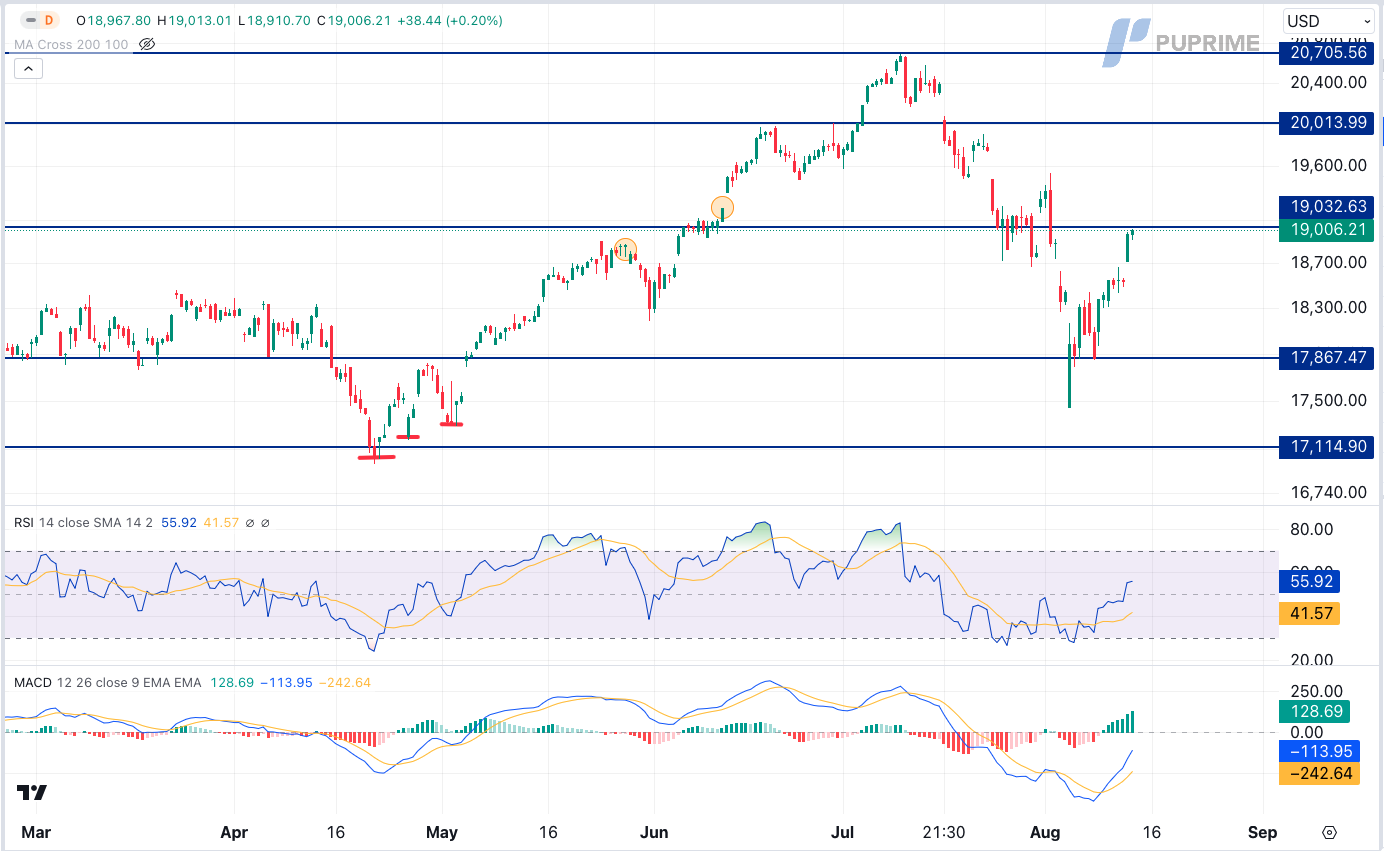Click the price change +38.44 (+0.20%)
Image resolution: width=1384 pixels, height=851 pixels.
450,20
